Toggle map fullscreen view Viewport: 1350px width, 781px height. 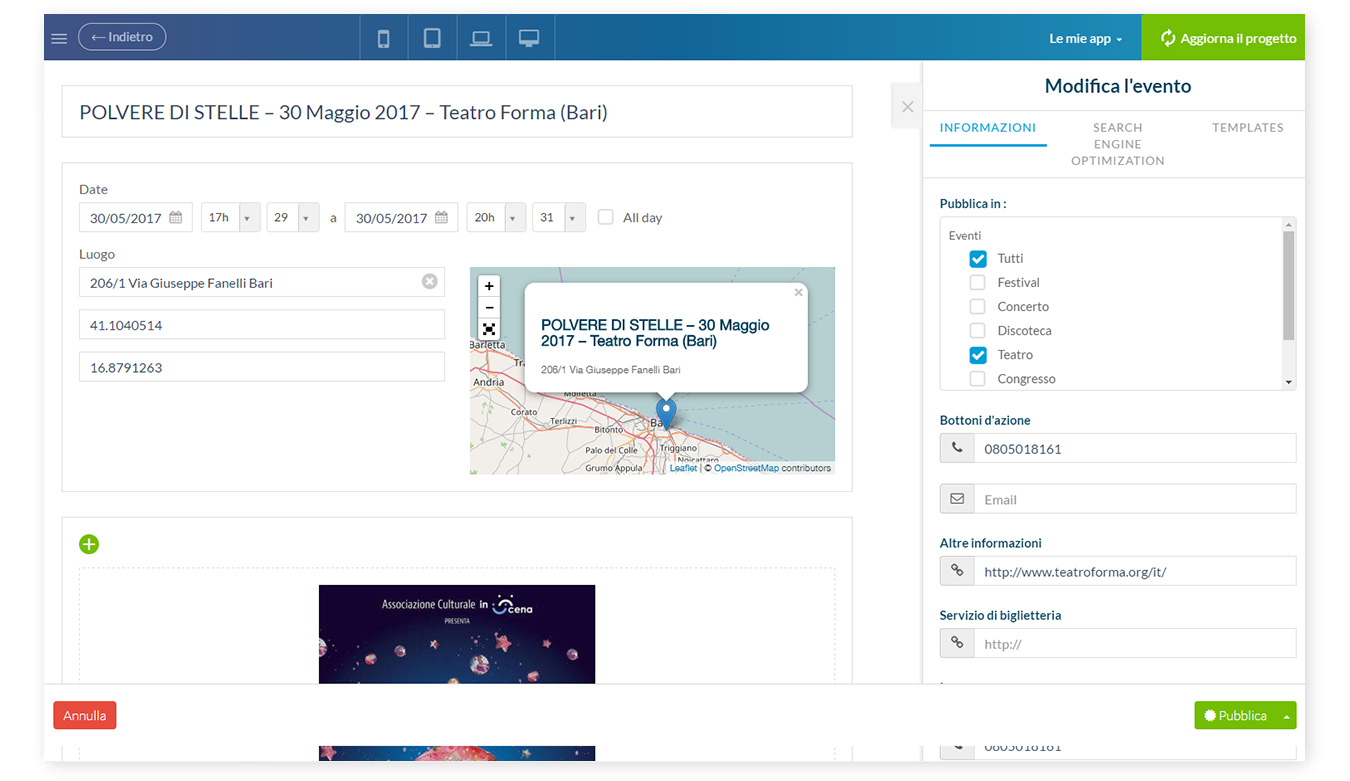(x=489, y=329)
